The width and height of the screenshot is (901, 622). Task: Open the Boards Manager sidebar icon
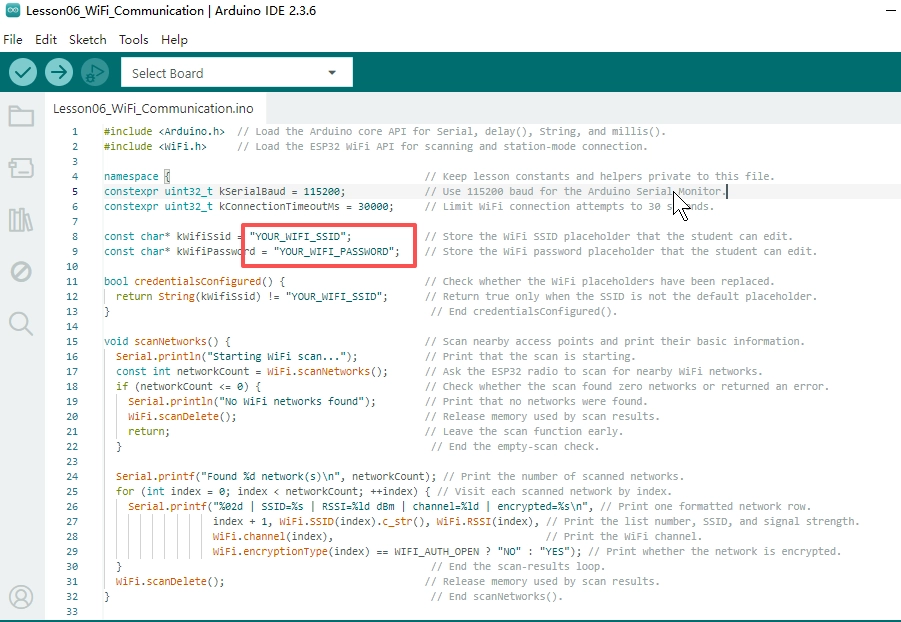pos(21,168)
